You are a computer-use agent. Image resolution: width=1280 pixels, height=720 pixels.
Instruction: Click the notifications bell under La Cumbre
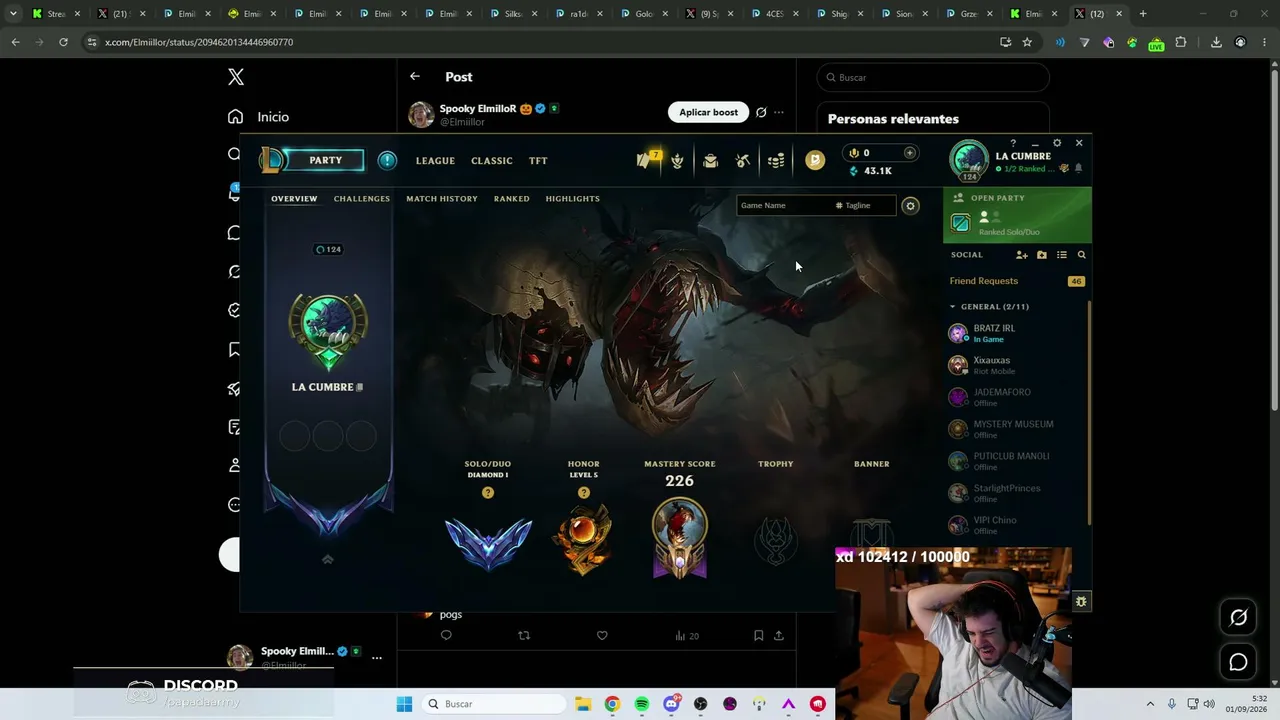pyautogui.click(x=1078, y=169)
